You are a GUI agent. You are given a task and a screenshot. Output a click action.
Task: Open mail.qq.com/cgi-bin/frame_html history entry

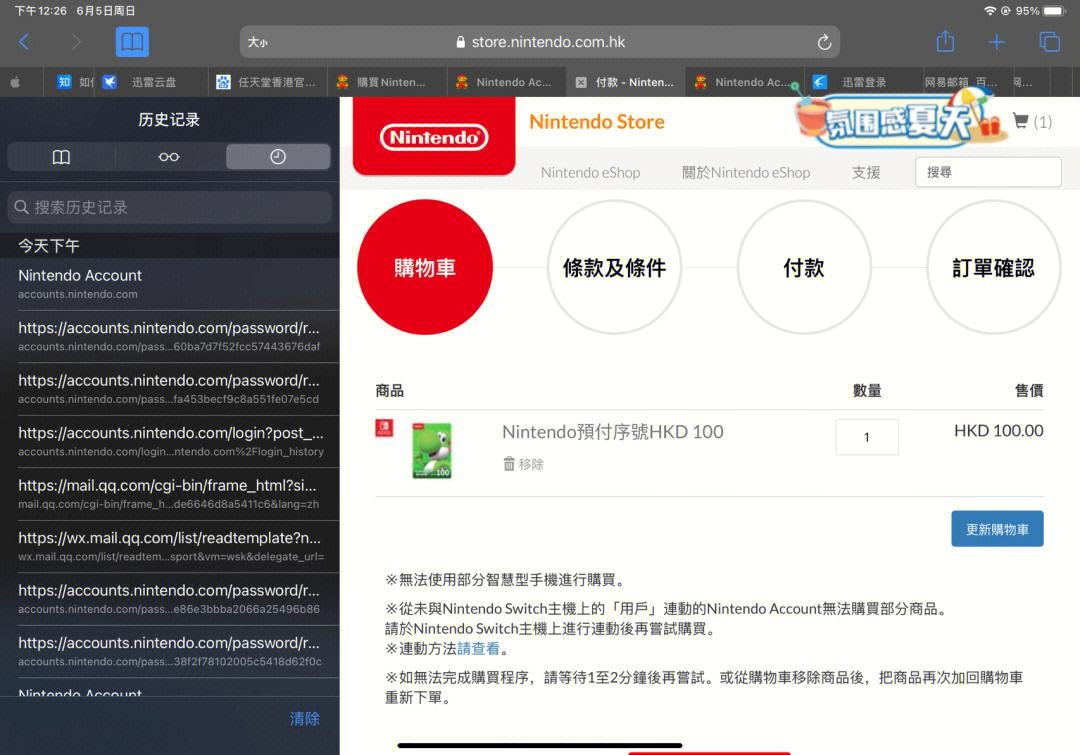tap(169, 494)
